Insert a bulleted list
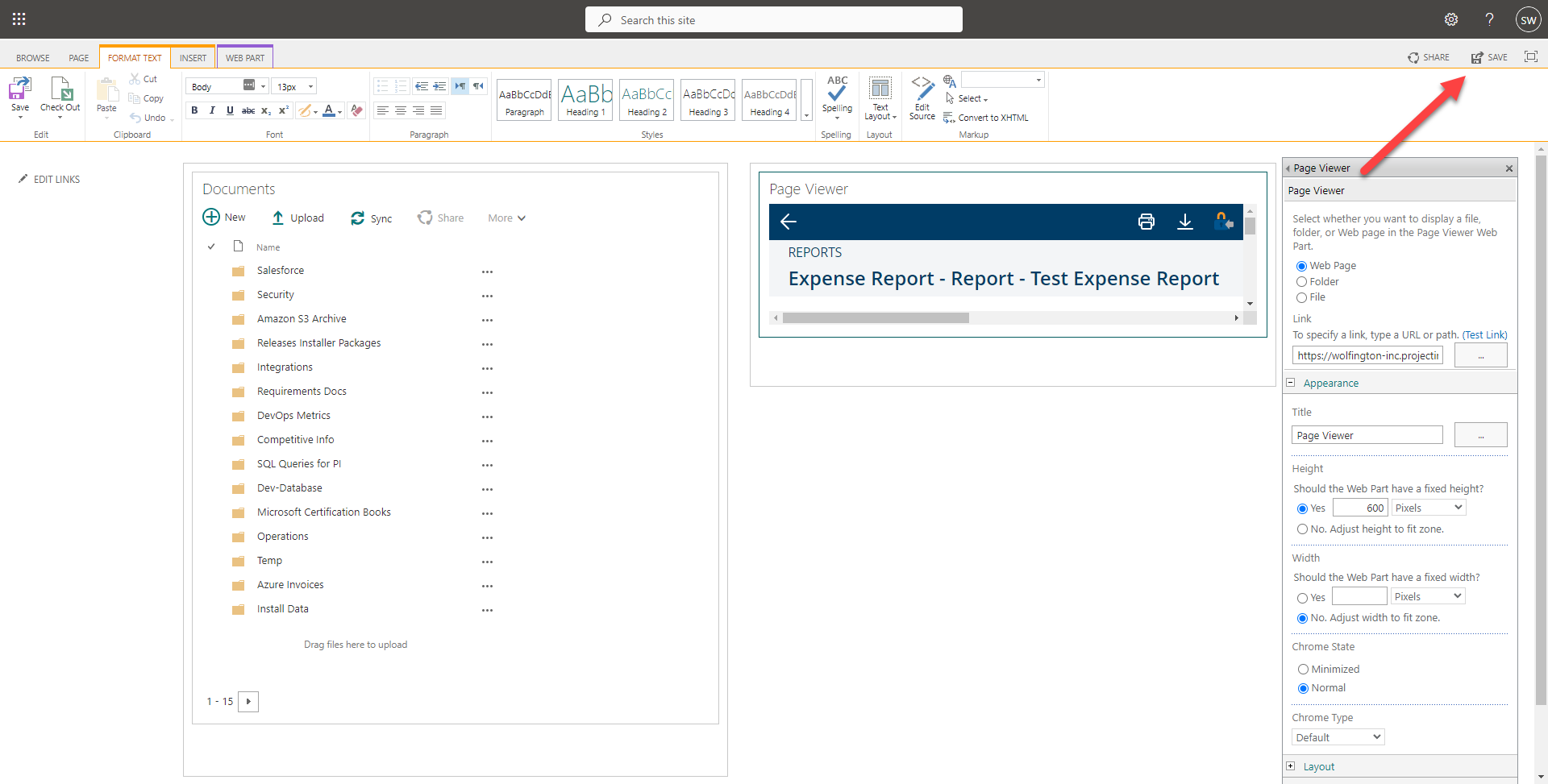Viewport: 1548px width, 784px height. pos(383,86)
